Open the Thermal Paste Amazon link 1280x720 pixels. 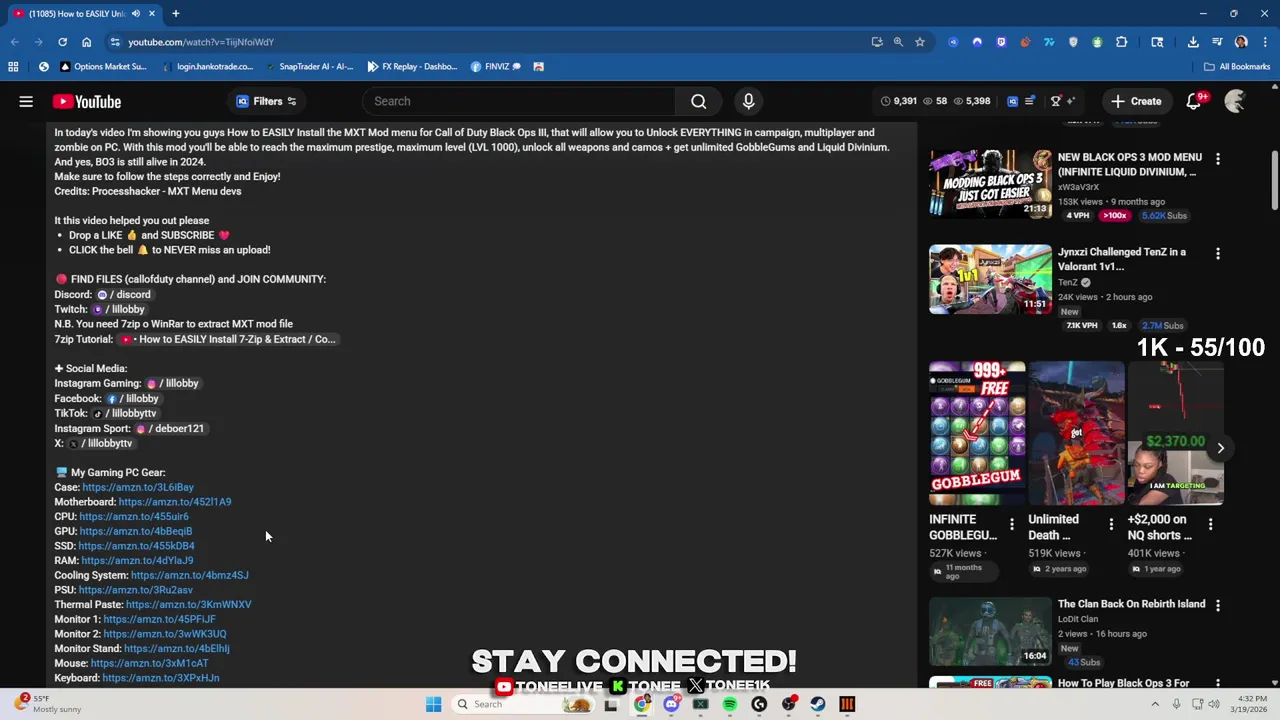click(x=189, y=604)
